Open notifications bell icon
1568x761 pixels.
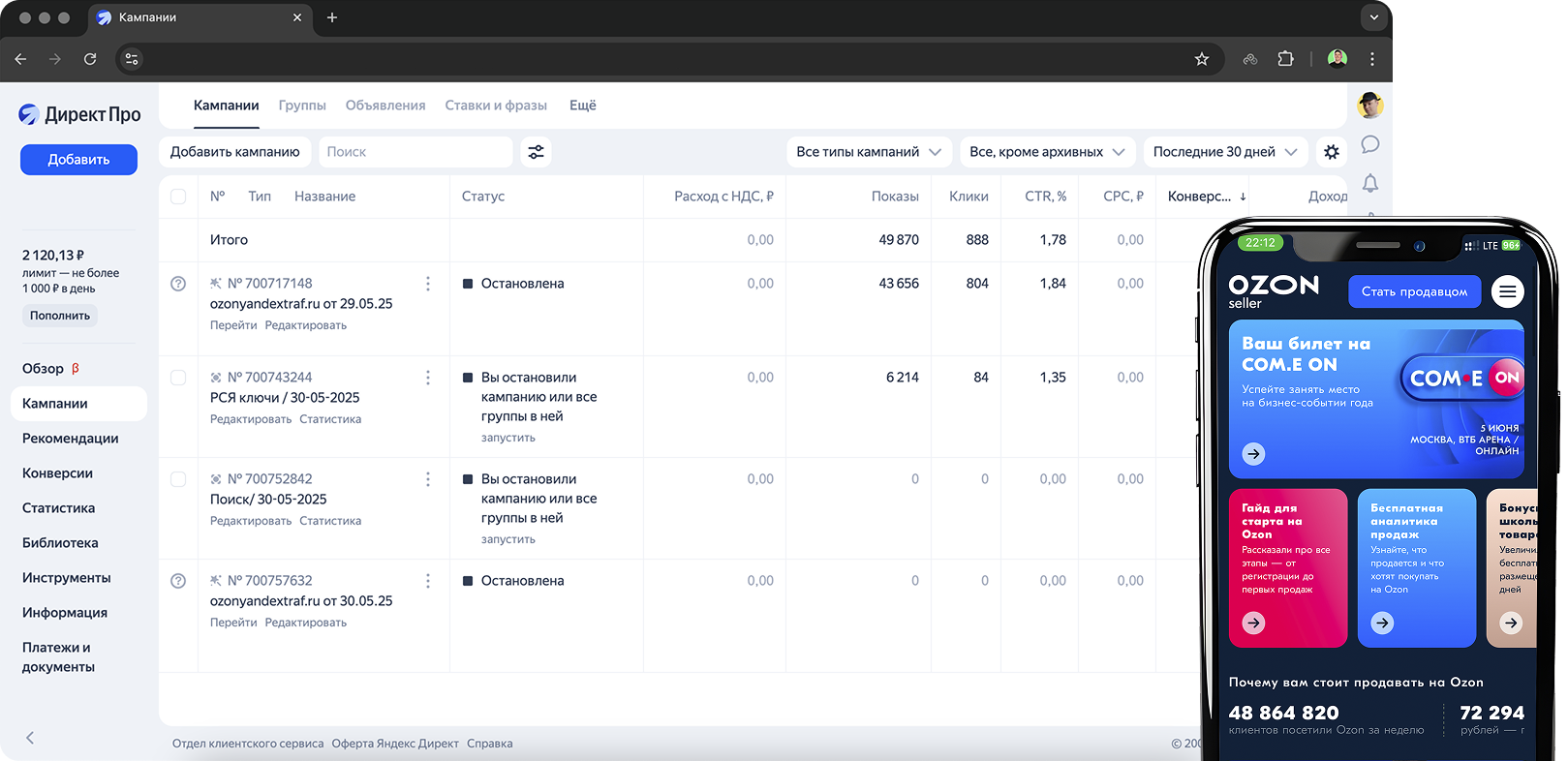tap(1369, 183)
